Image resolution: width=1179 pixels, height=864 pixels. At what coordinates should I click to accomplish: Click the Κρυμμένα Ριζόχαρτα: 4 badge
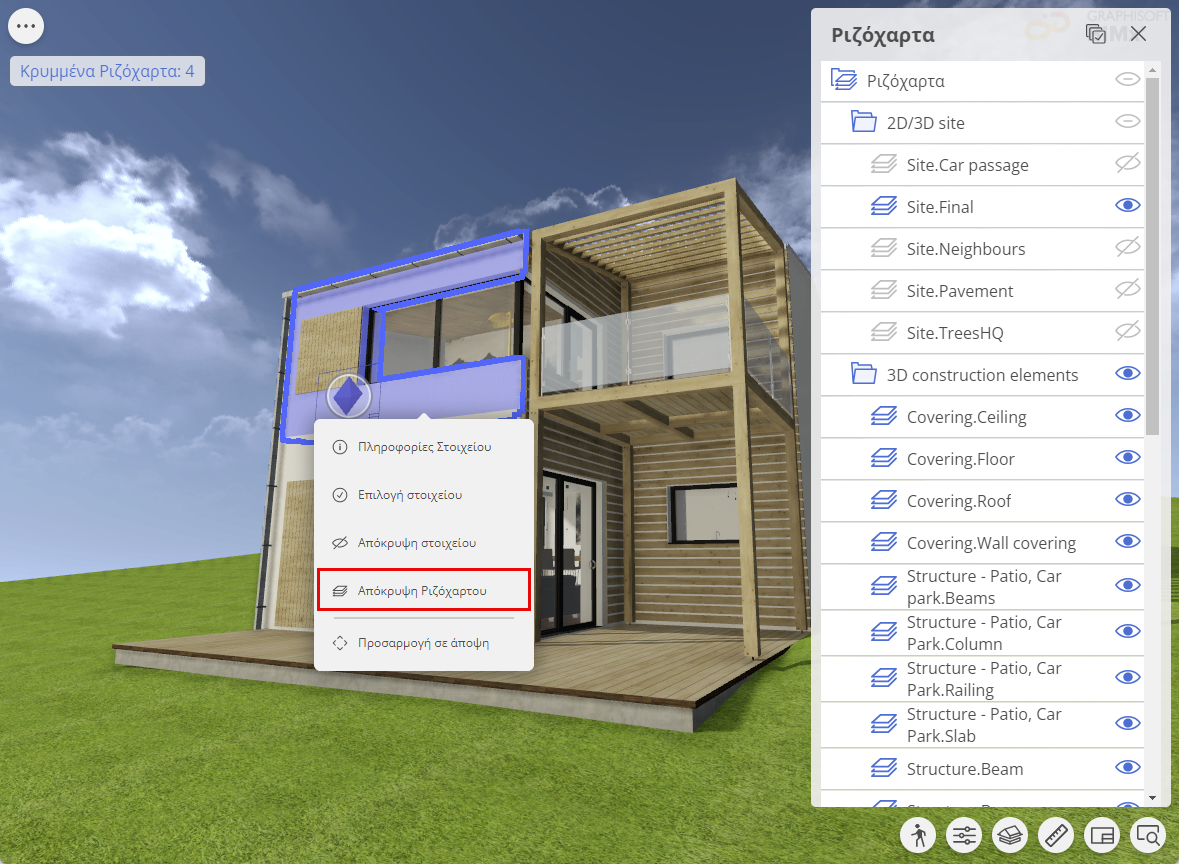pos(108,71)
